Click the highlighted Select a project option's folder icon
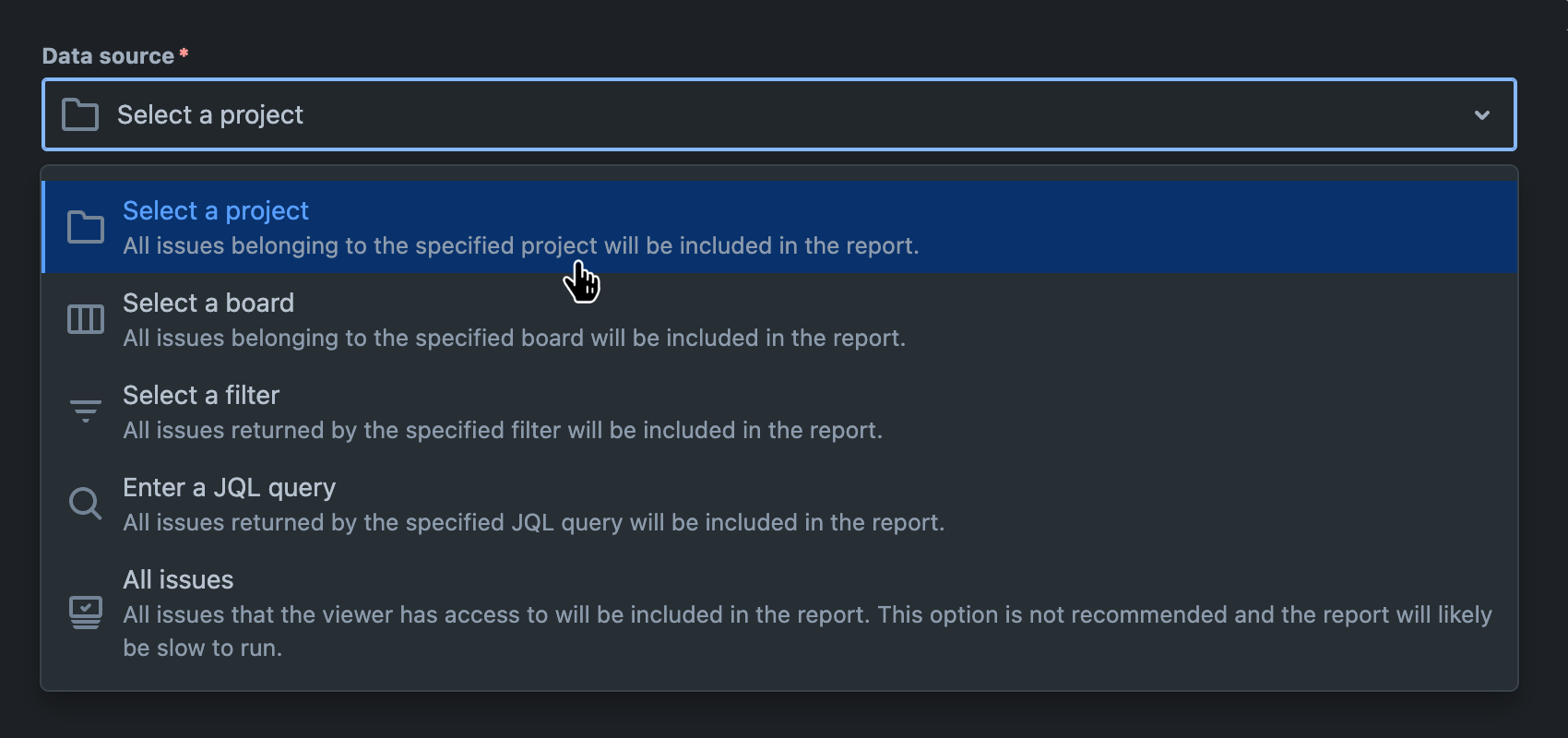 85,226
